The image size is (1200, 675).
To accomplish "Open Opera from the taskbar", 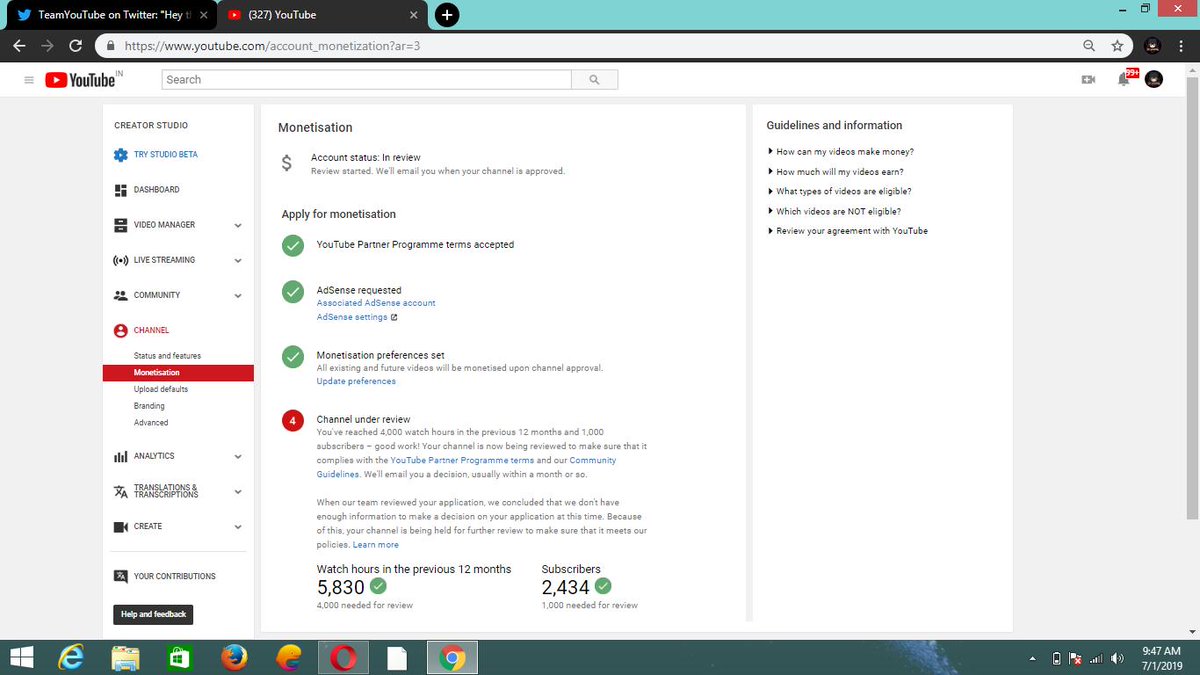I will pyautogui.click(x=343, y=658).
